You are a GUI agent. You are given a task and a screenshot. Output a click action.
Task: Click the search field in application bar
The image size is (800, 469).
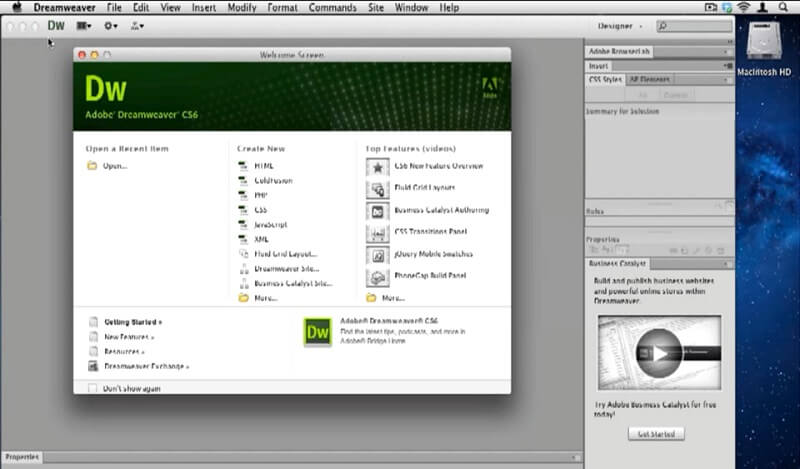(694, 26)
